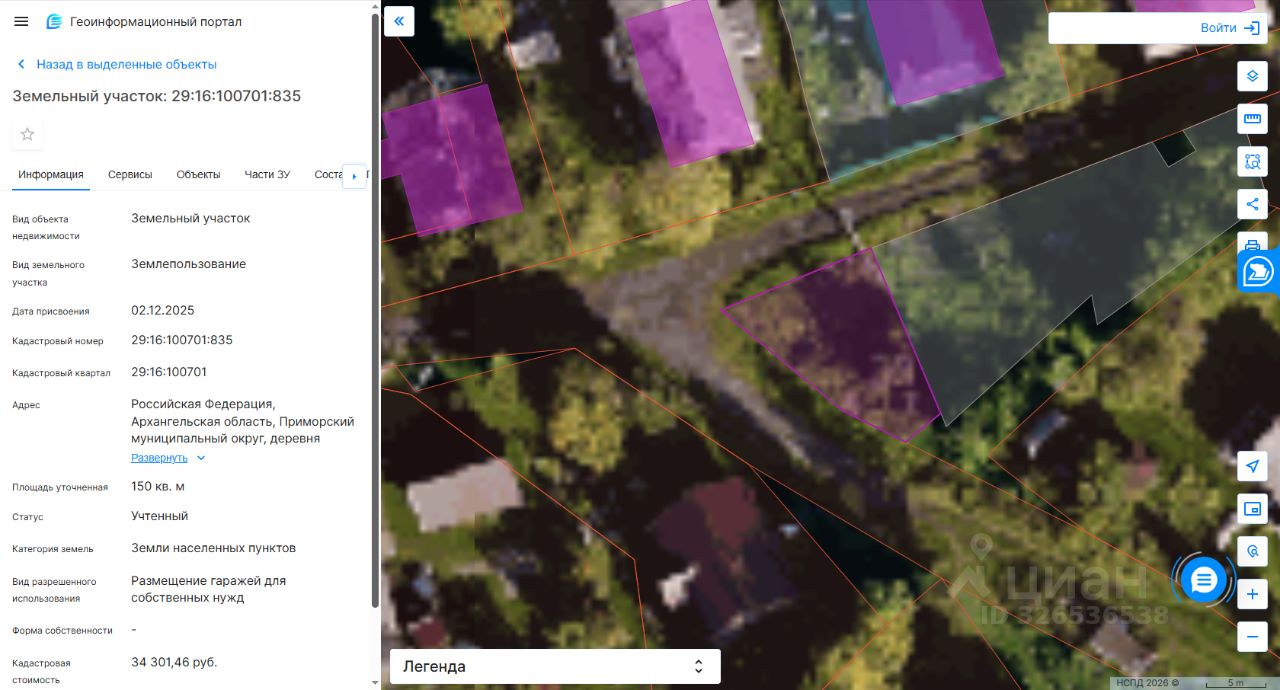Collapse the left info panel
The image size is (1280, 690).
coord(399,21)
